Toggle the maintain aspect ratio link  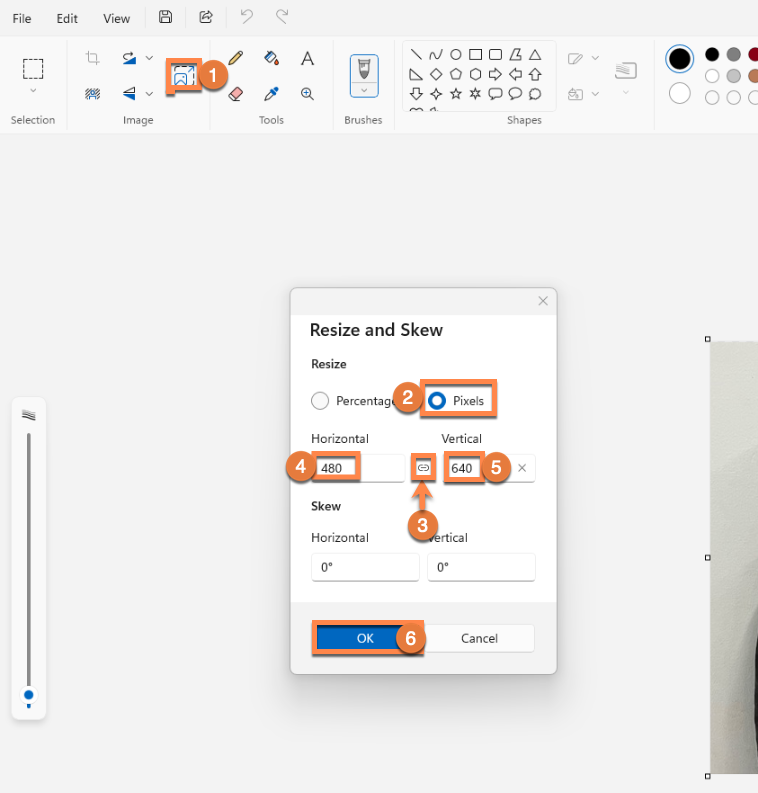click(423, 468)
